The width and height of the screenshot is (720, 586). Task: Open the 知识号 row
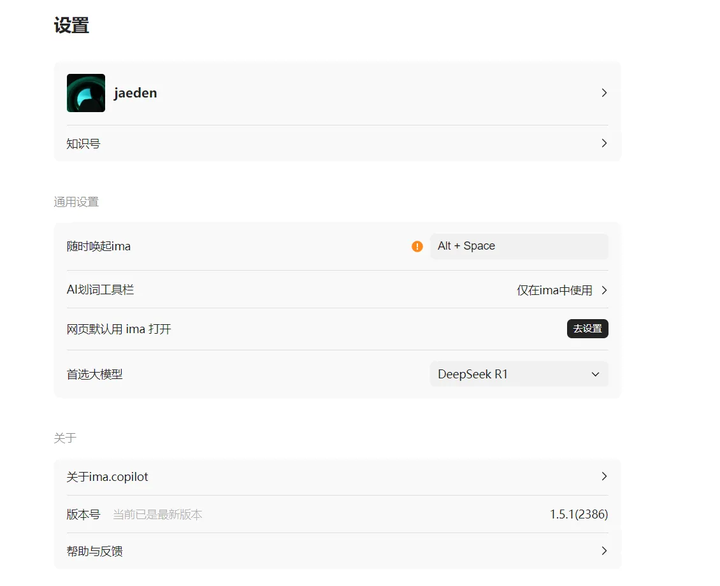coord(338,143)
